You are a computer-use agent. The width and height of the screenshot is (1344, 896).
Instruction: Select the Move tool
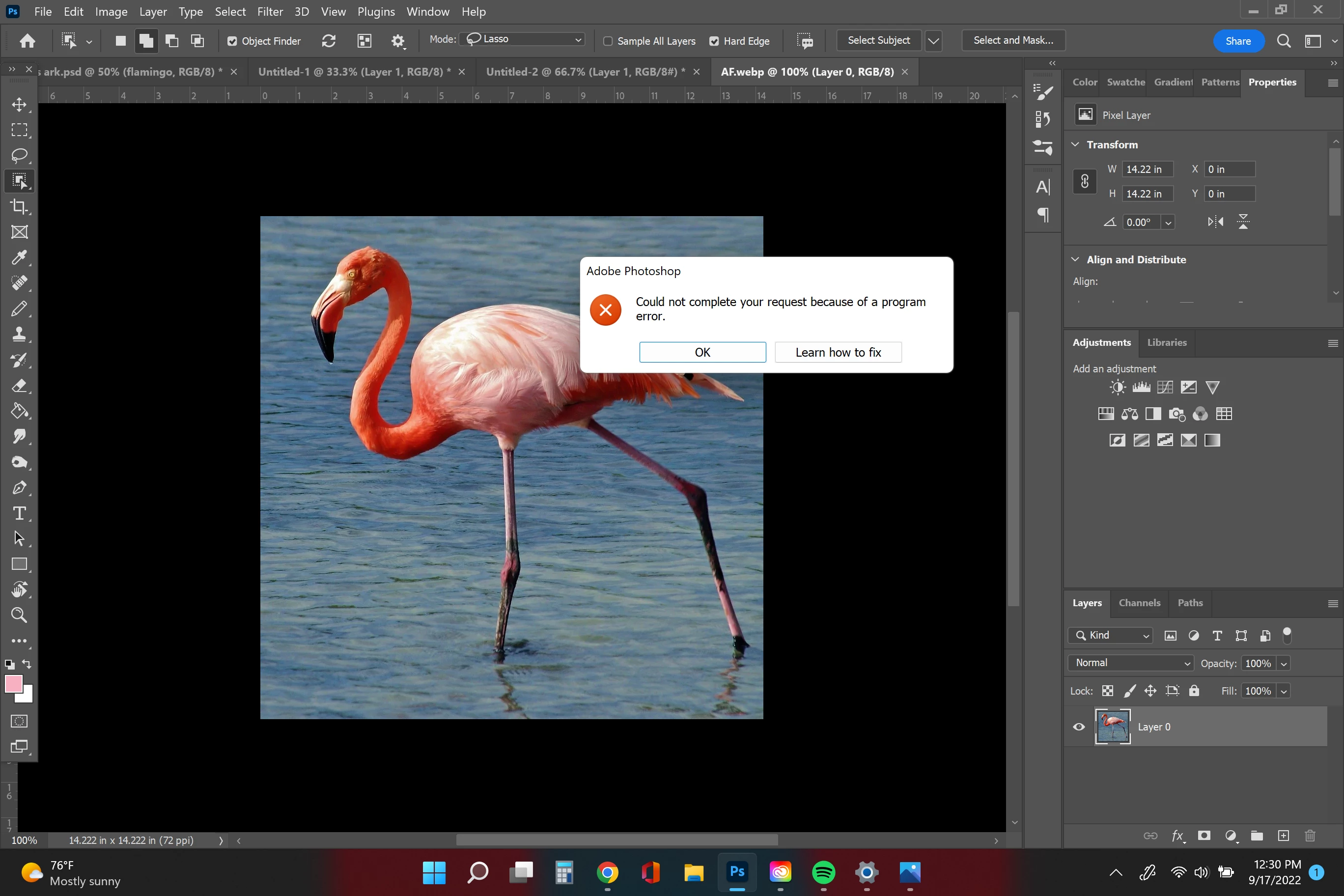tap(20, 105)
